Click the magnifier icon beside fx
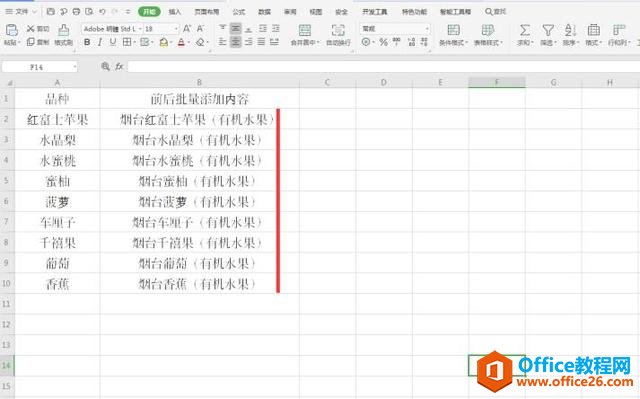Image resolution: width=640 pixels, height=399 pixels. (x=105, y=66)
